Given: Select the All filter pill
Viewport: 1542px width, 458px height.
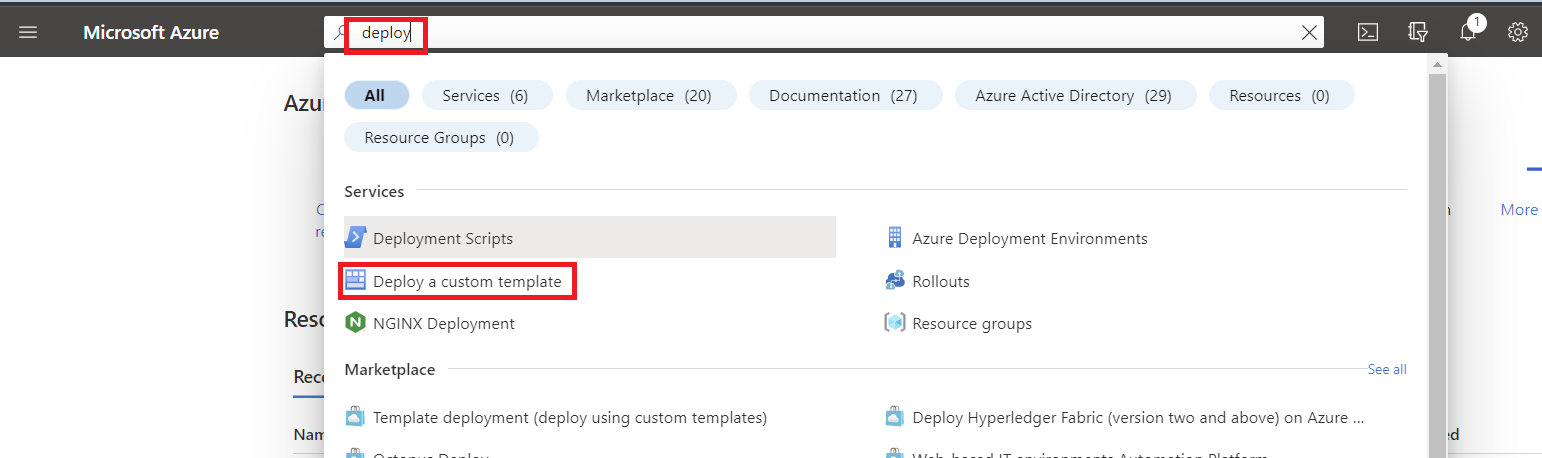Looking at the screenshot, I should coord(376,95).
